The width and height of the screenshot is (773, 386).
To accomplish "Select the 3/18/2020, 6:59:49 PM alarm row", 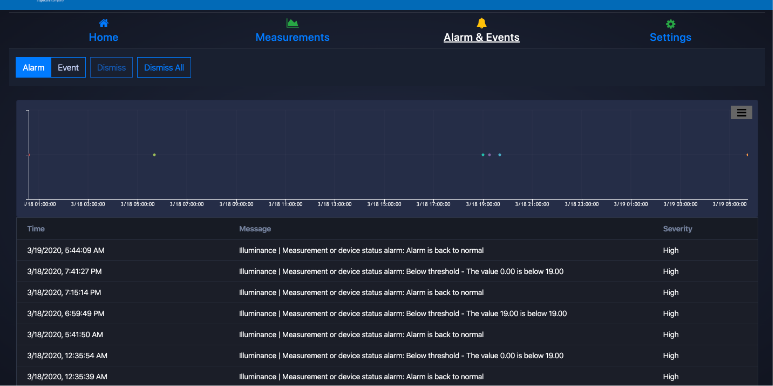I will (x=387, y=314).
